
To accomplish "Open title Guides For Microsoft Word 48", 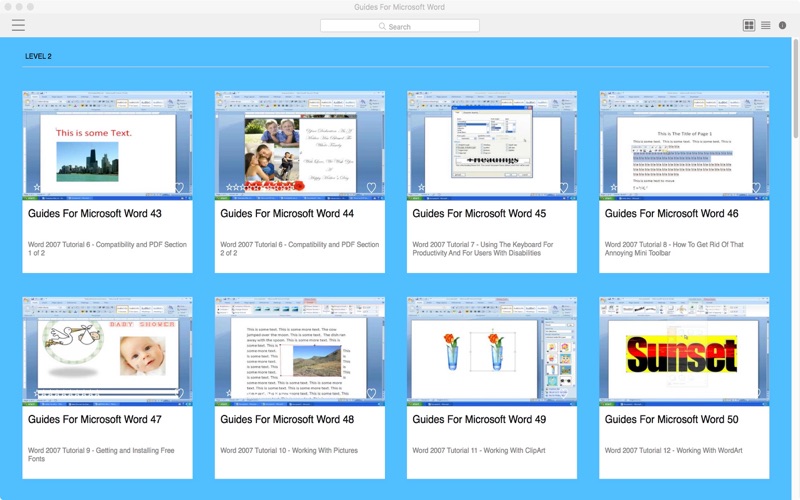I will coord(287,419).
